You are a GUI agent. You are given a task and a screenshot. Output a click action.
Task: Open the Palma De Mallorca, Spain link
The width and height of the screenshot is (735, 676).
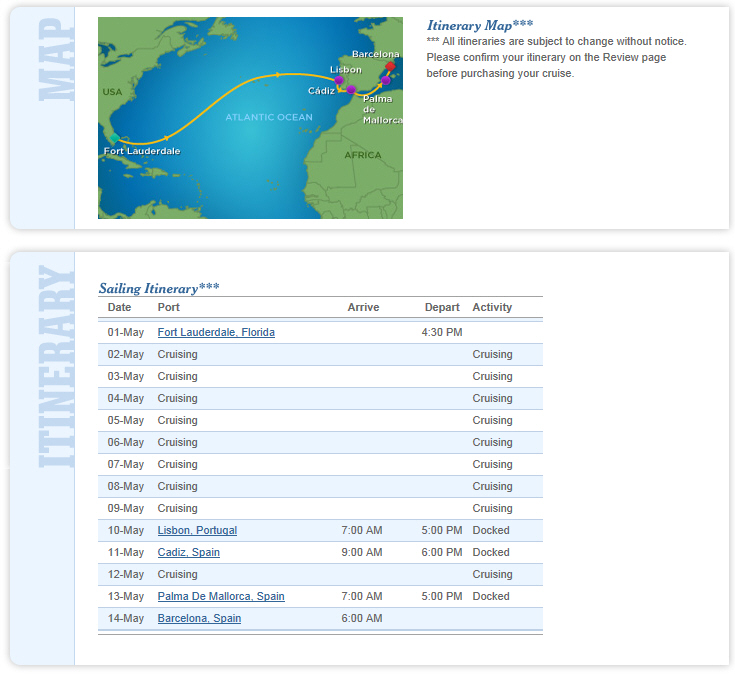pos(221,596)
